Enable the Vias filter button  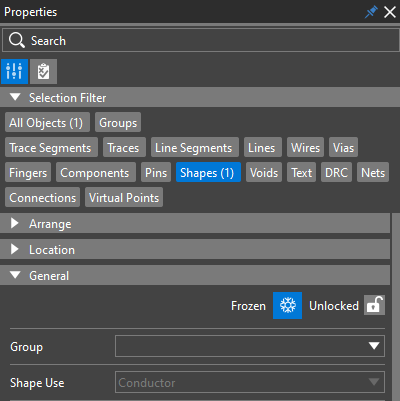click(x=343, y=147)
